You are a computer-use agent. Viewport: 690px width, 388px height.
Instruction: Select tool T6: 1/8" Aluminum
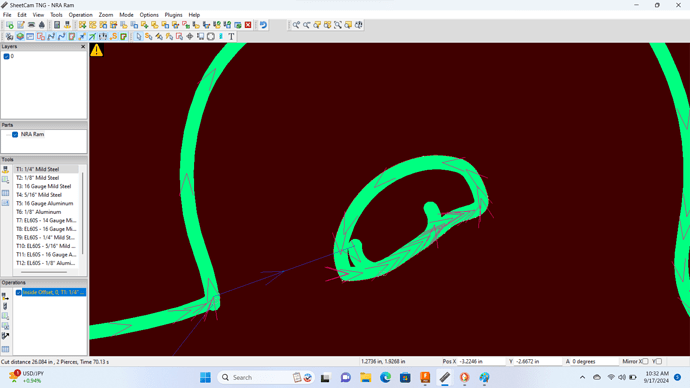(46, 212)
